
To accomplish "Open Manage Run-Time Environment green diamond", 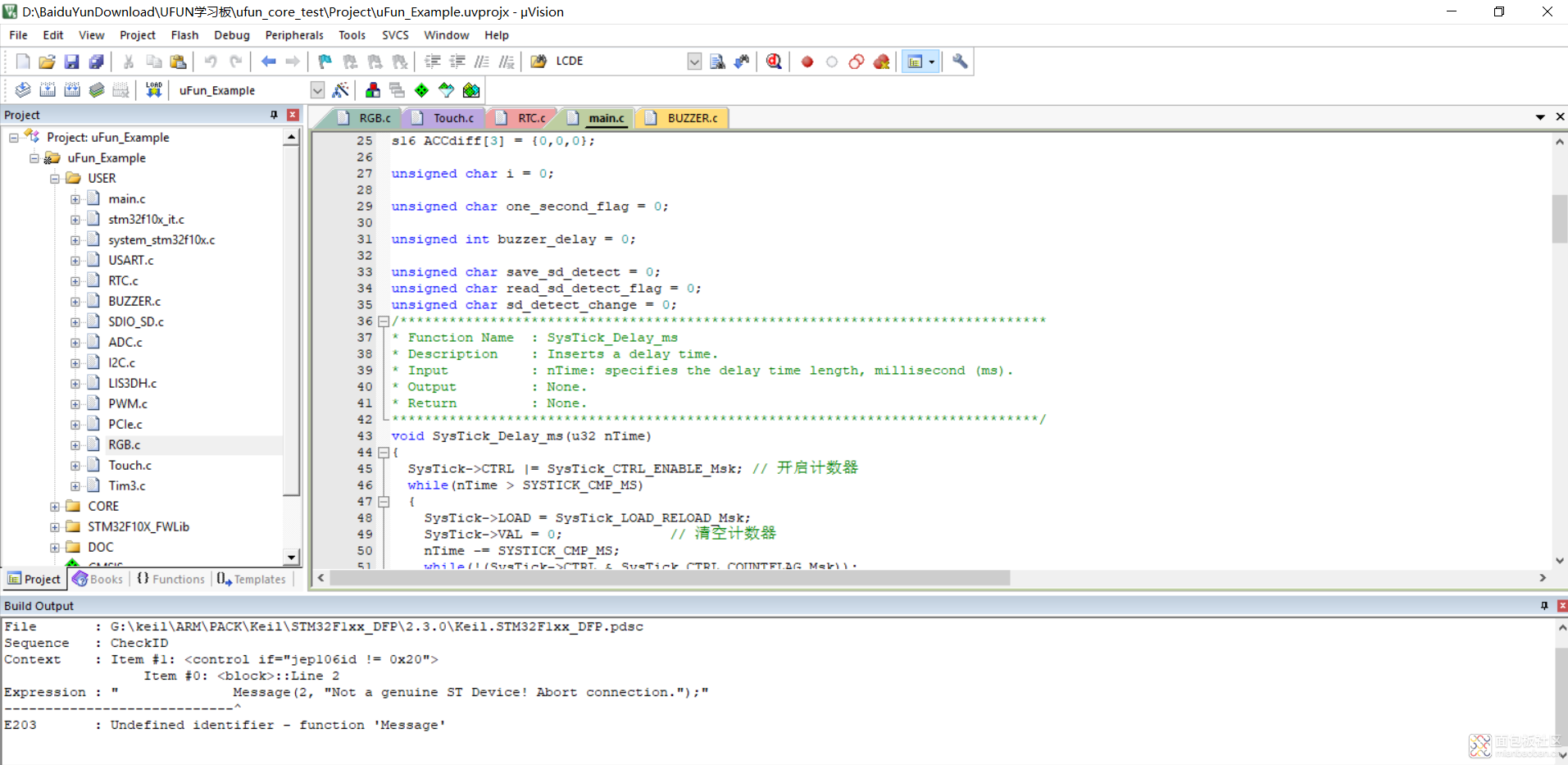I will [421, 90].
